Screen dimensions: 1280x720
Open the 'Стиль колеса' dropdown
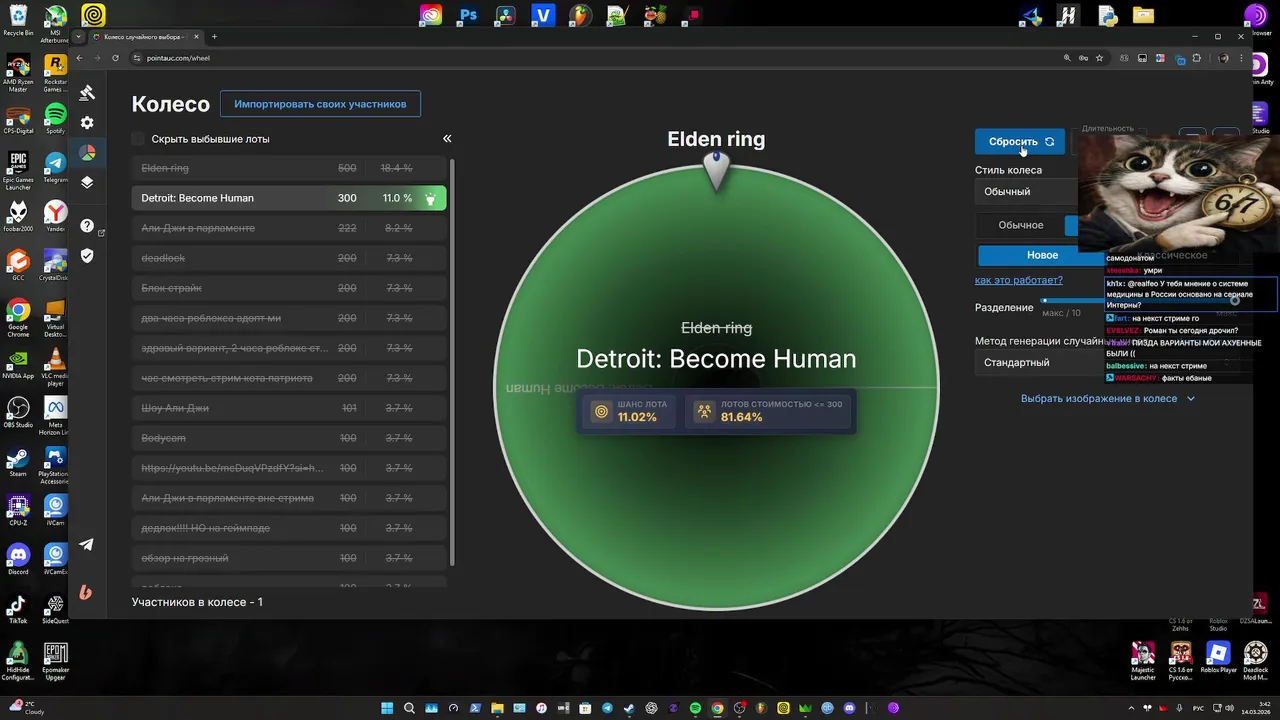[x=1027, y=192]
